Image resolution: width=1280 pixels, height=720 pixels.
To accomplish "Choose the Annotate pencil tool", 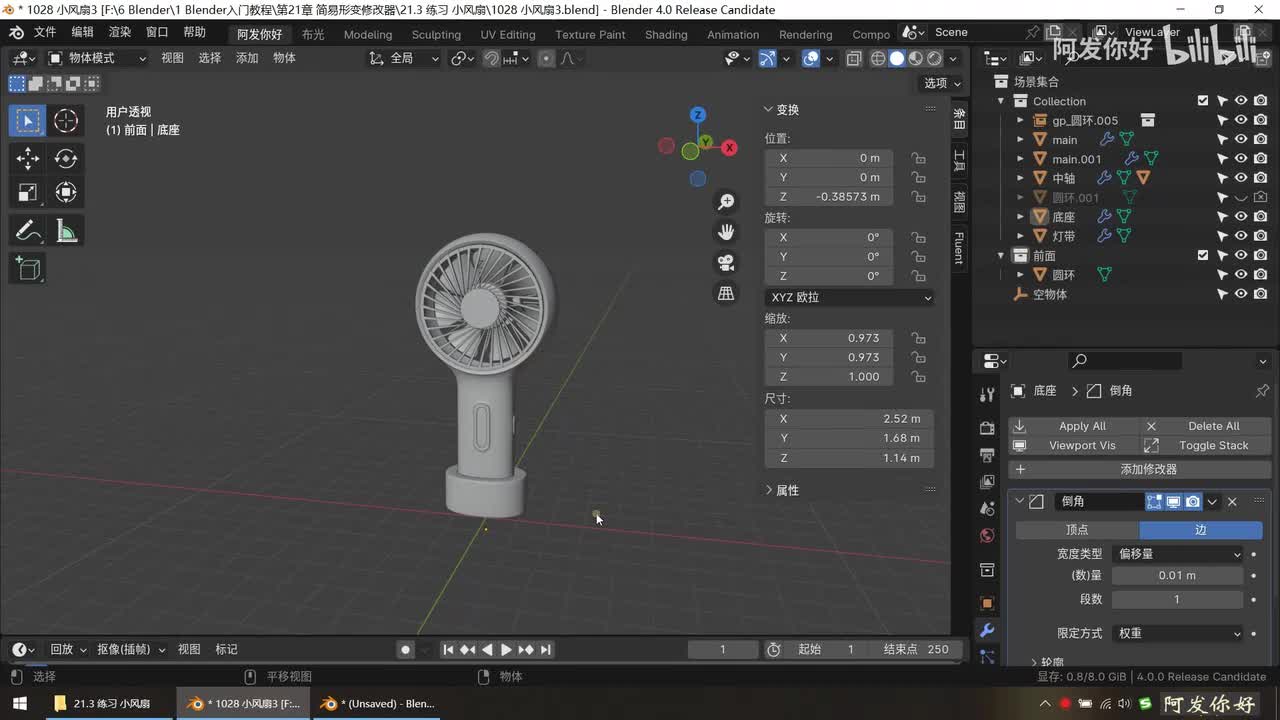I will pos(27,231).
